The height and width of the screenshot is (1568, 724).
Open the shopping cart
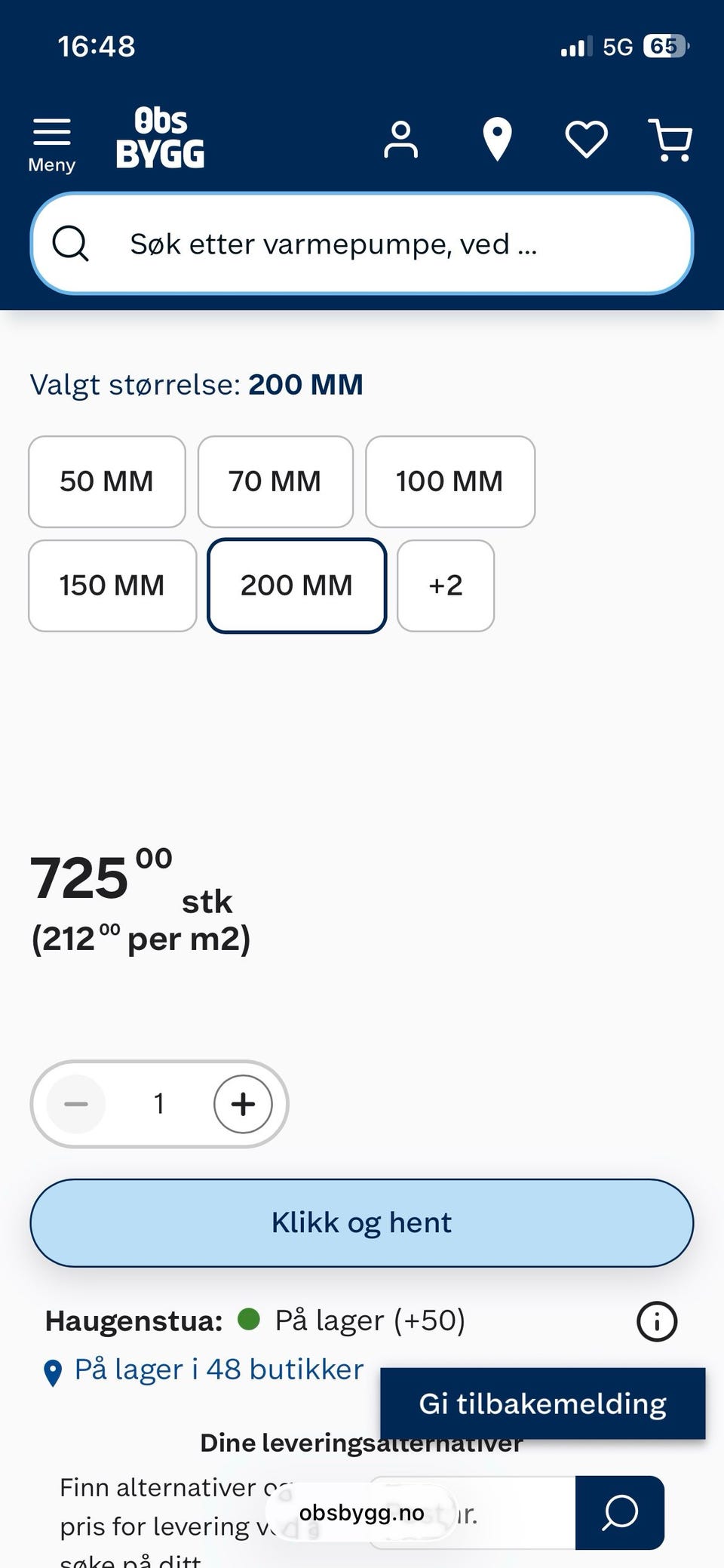[x=670, y=140]
